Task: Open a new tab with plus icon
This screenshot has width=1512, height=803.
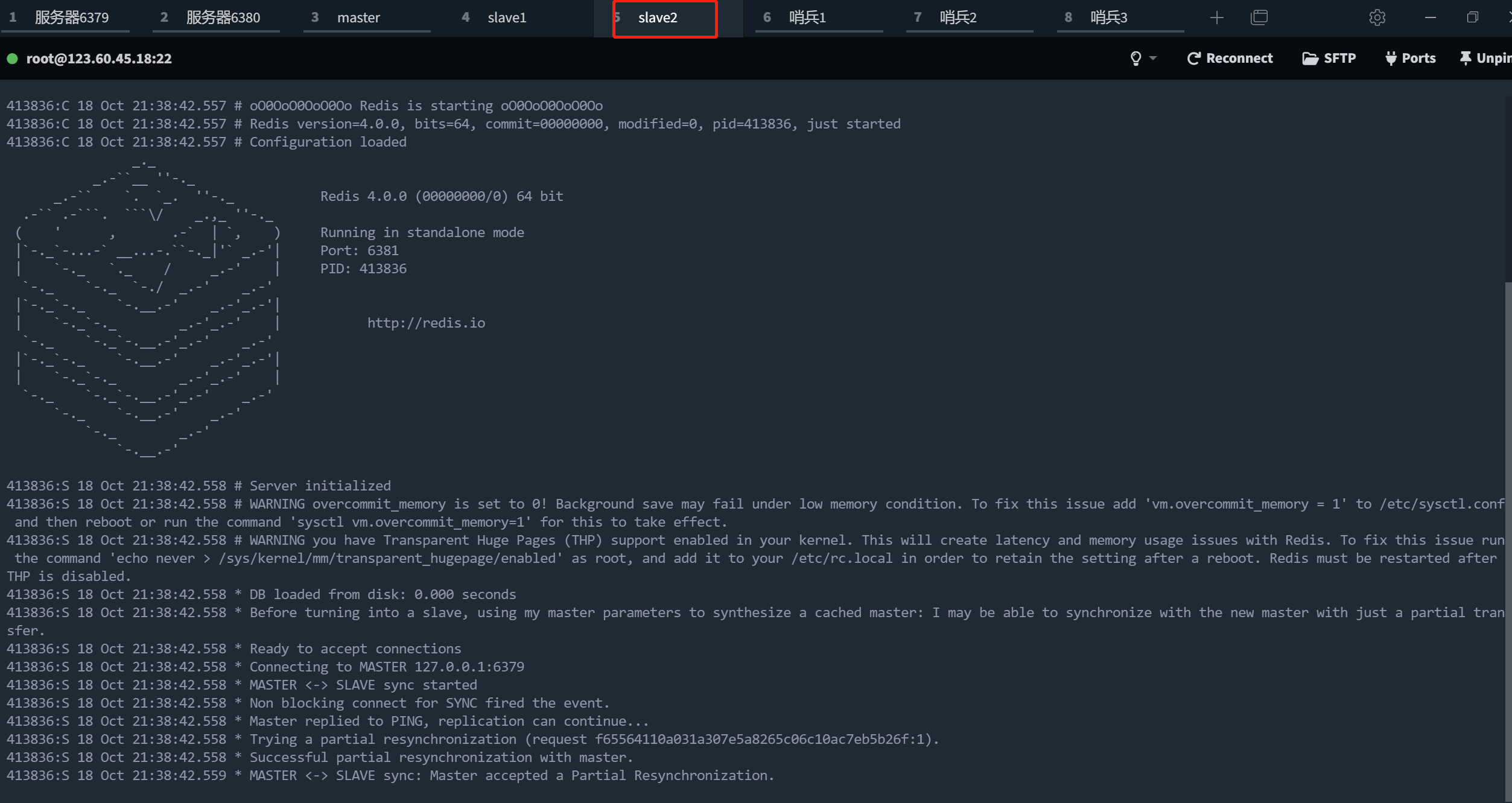Action: point(1216,17)
